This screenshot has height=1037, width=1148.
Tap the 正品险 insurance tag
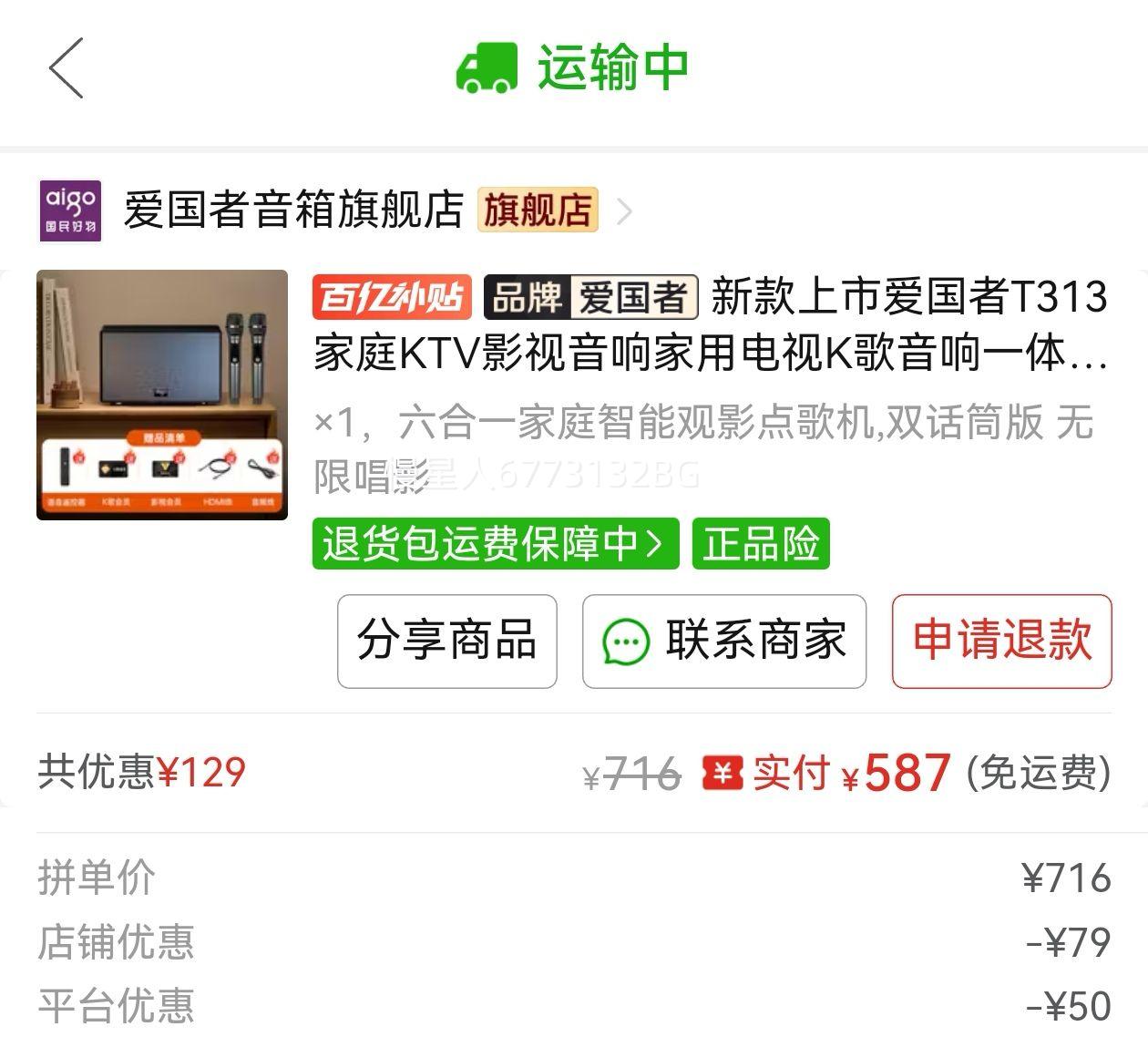point(761,543)
